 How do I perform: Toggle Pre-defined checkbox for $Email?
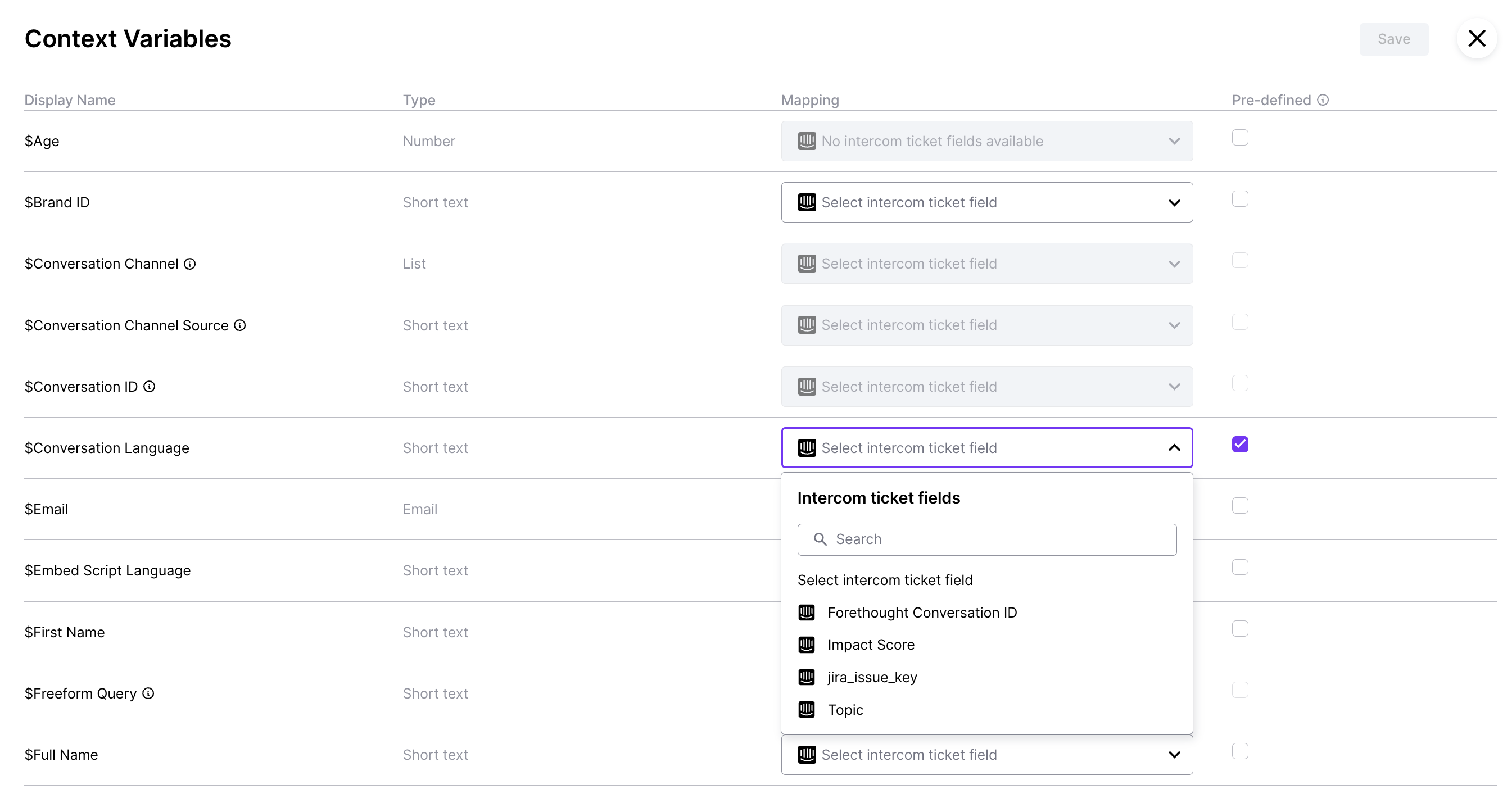click(1239, 505)
